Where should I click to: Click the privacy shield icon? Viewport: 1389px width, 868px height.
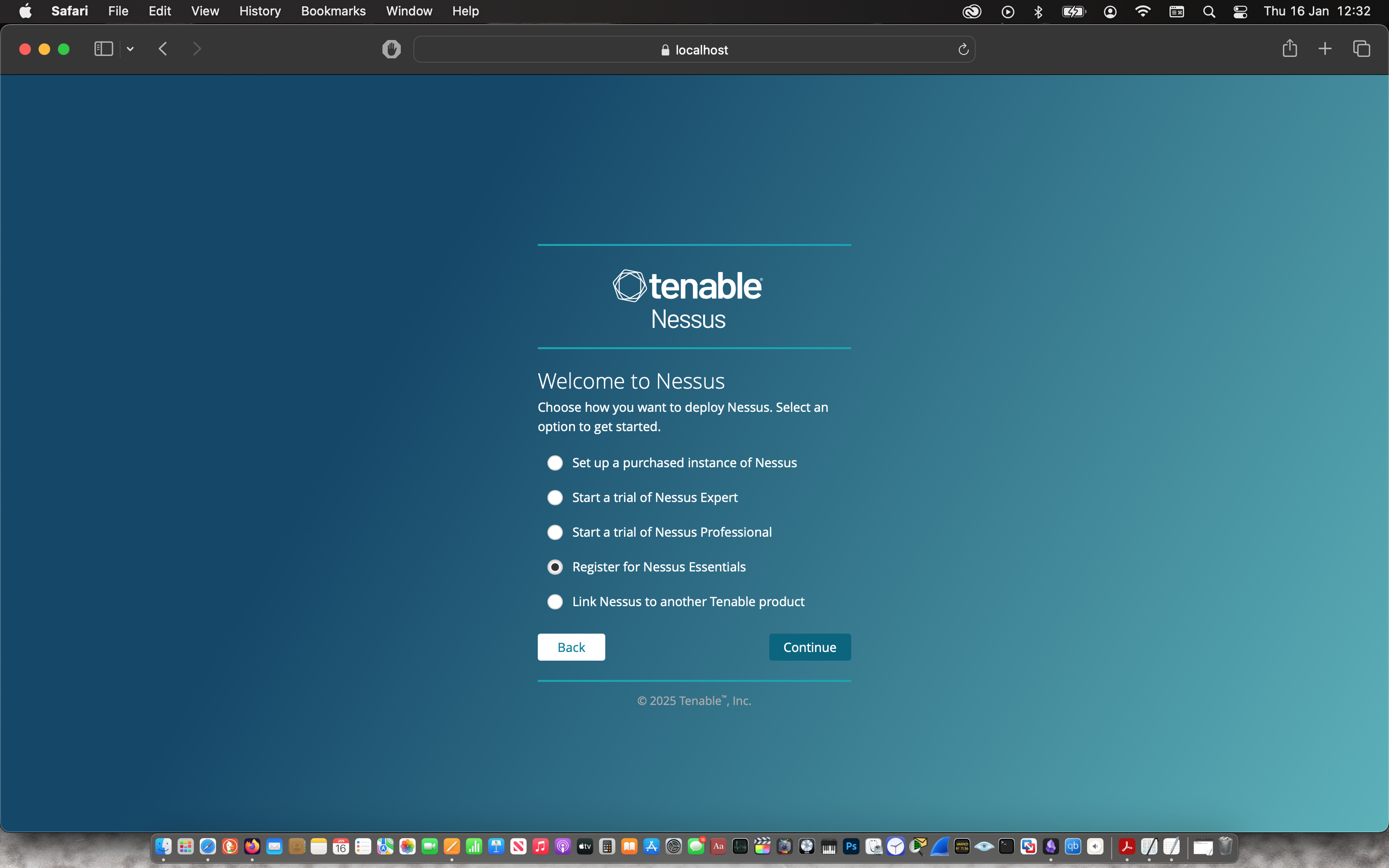(392, 49)
